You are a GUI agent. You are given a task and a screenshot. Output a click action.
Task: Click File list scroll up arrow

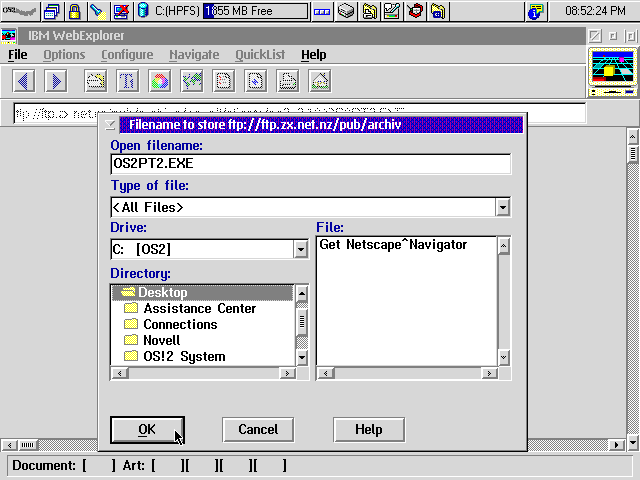[504, 246]
